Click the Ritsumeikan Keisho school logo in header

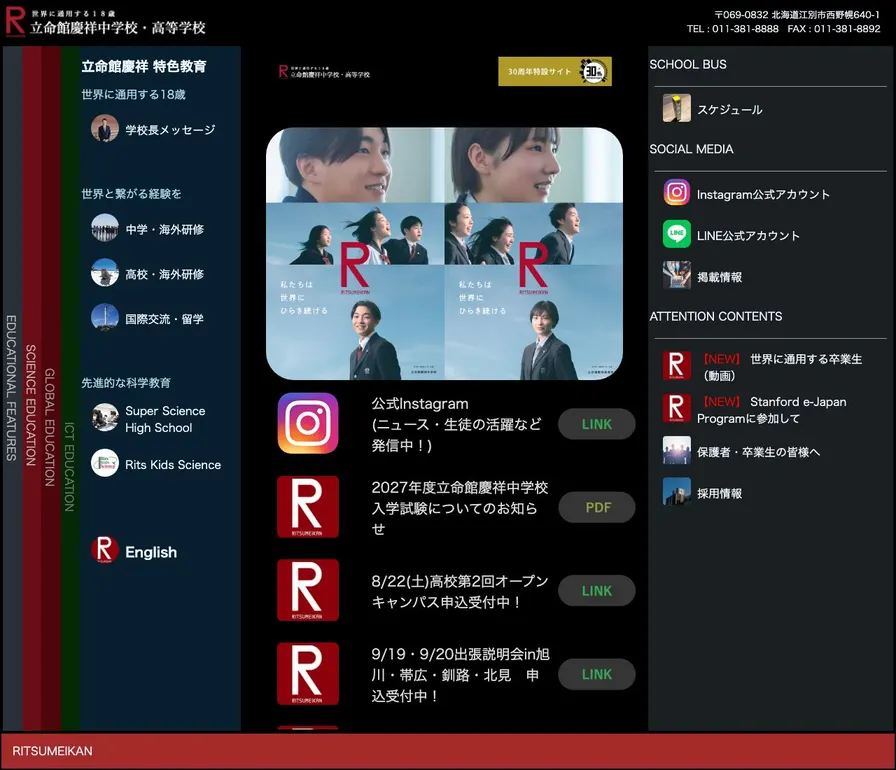pos(105,22)
